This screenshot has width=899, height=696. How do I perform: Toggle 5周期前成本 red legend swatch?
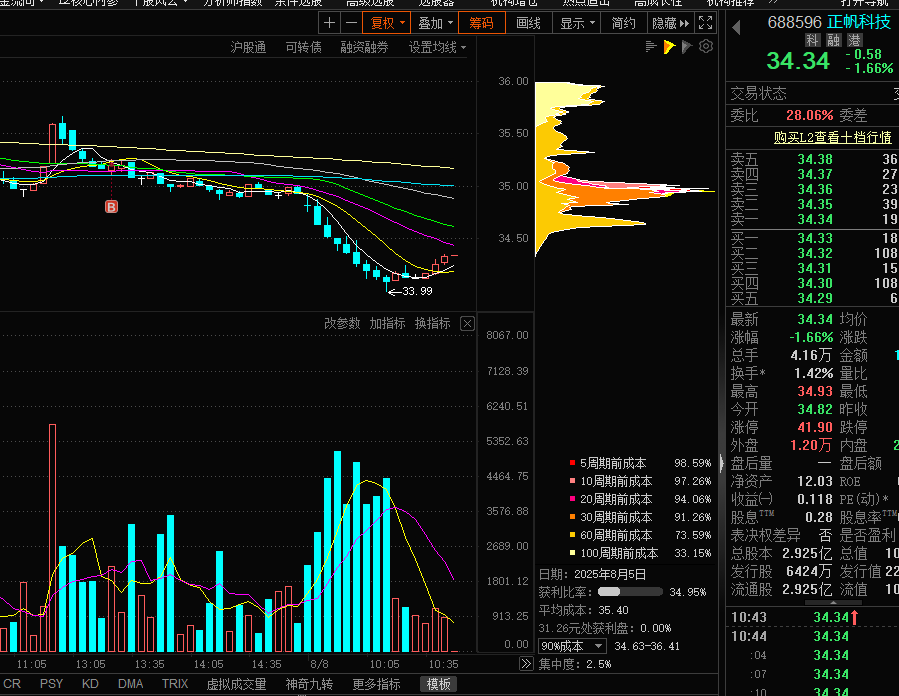[572, 463]
